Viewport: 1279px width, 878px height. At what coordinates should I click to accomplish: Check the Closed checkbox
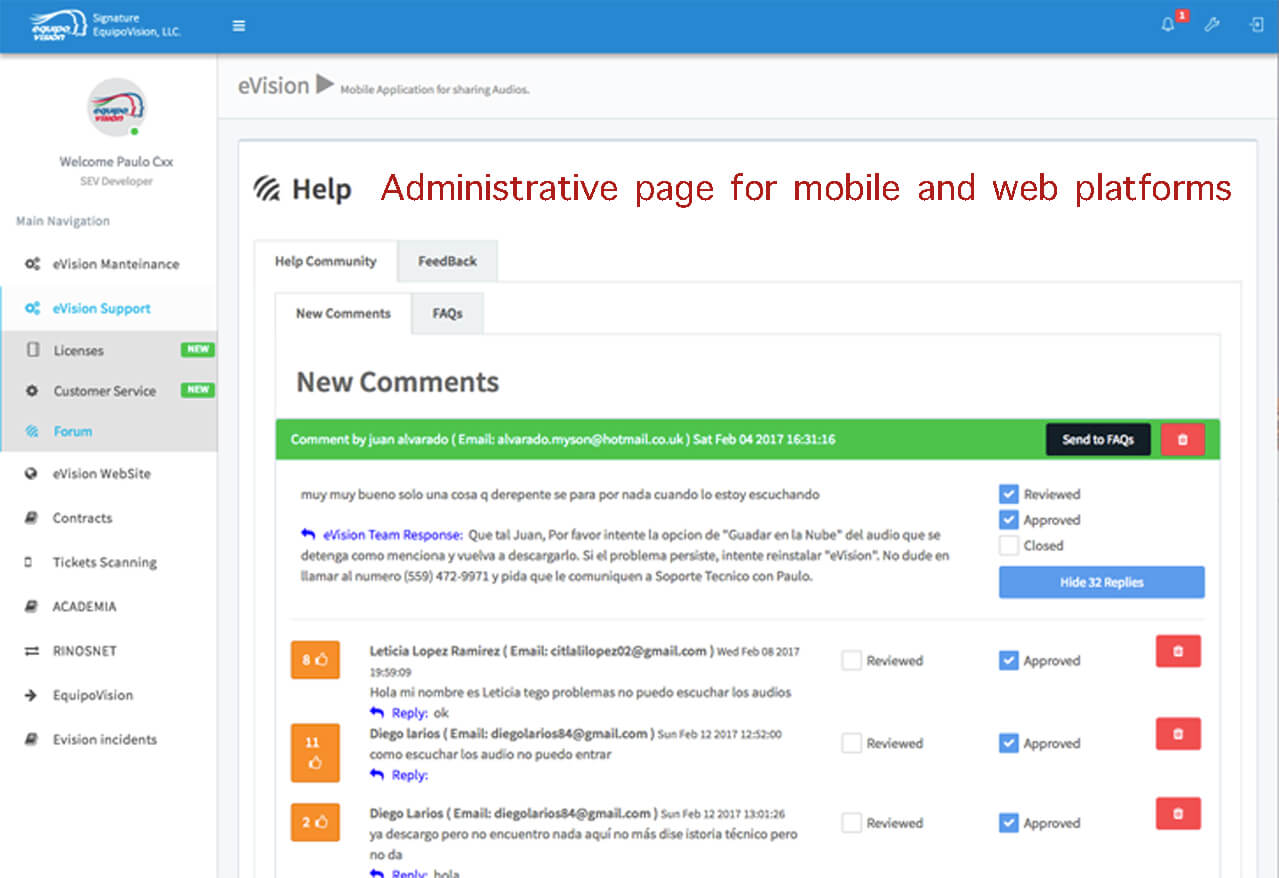coord(1009,546)
